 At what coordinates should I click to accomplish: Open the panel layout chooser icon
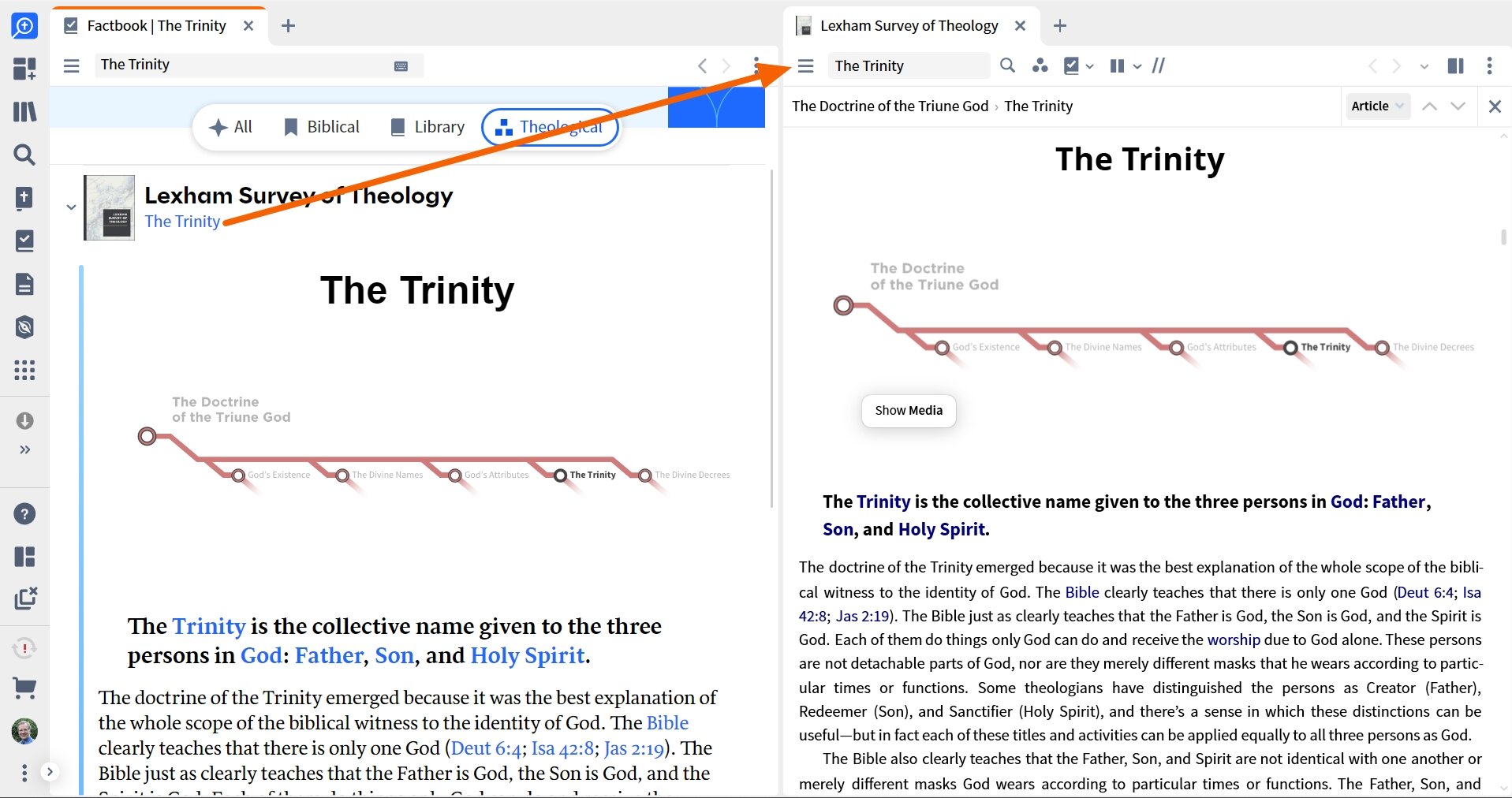(x=24, y=557)
